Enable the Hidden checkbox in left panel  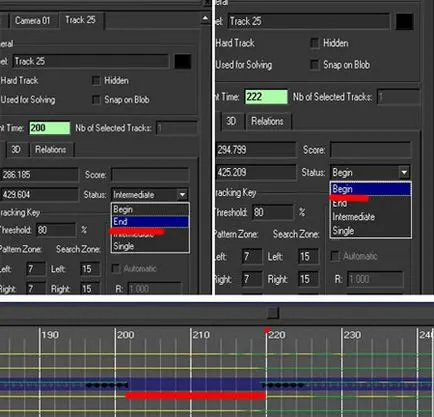click(x=96, y=81)
